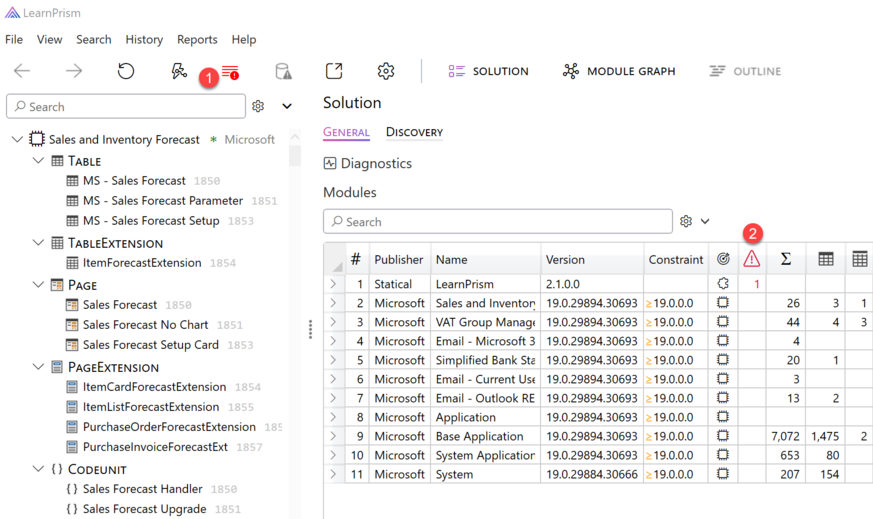Collapse the Table tree group
The image size is (873, 519).
[x=38, y=160]
